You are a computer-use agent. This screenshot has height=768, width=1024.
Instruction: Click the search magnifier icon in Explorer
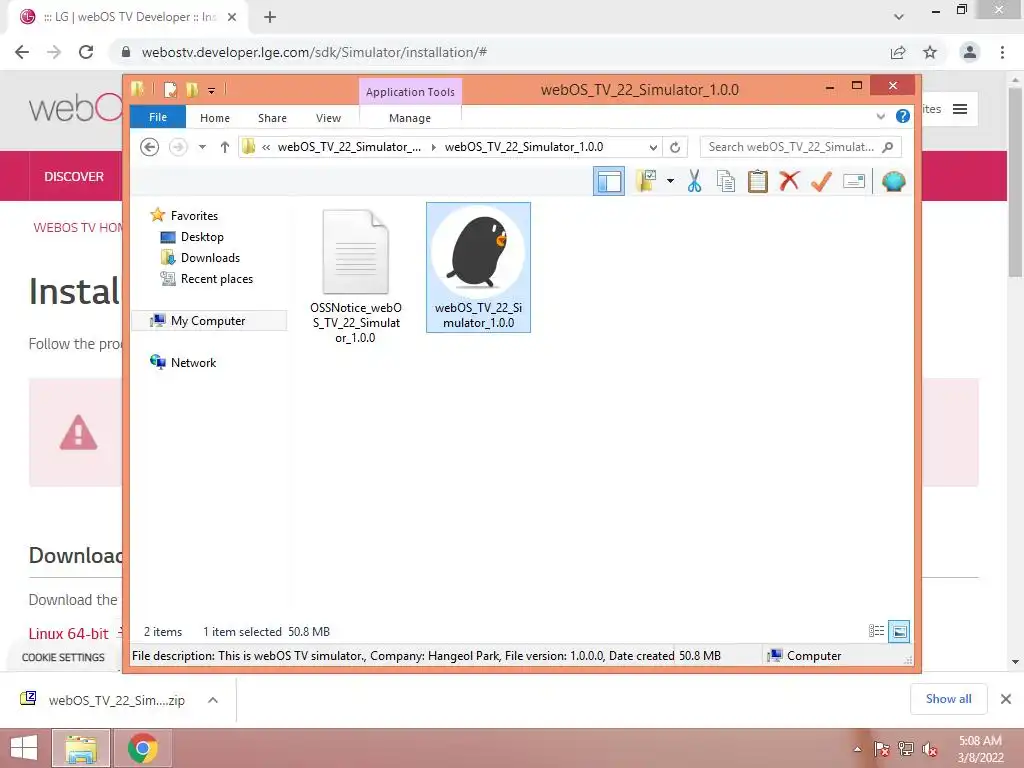[888, 147]
